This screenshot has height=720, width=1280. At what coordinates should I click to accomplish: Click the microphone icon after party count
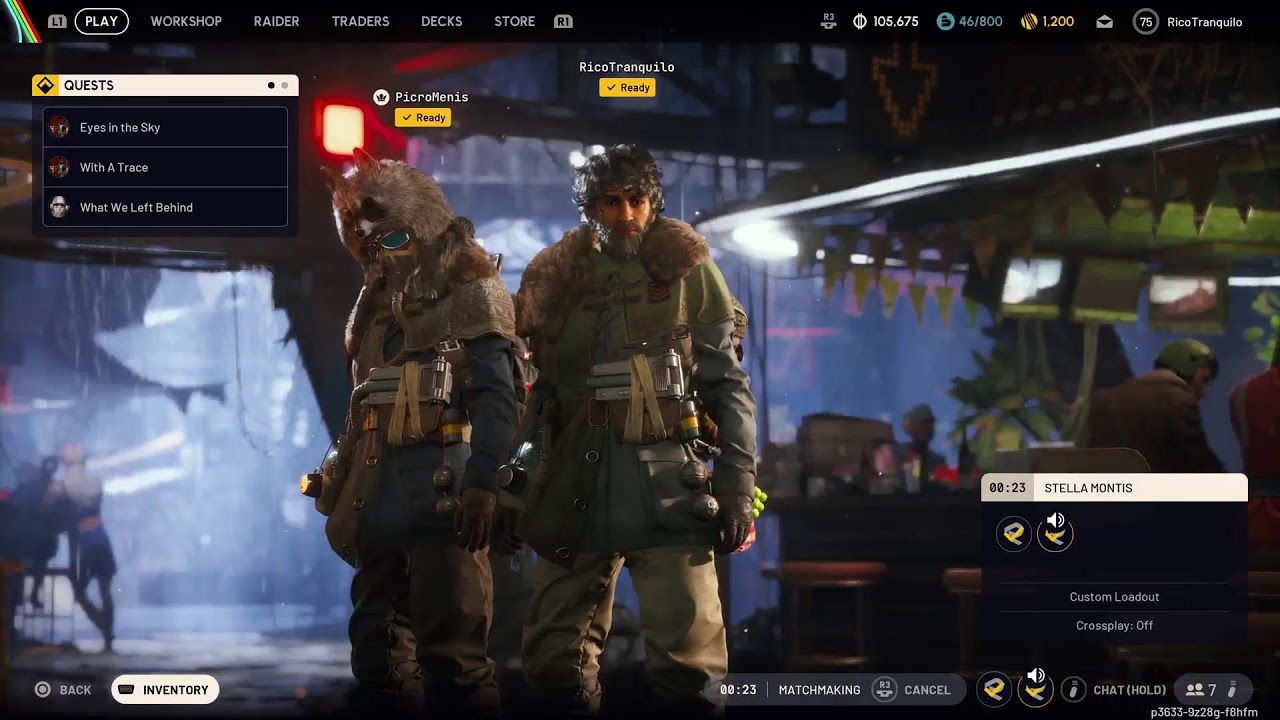1232,690
